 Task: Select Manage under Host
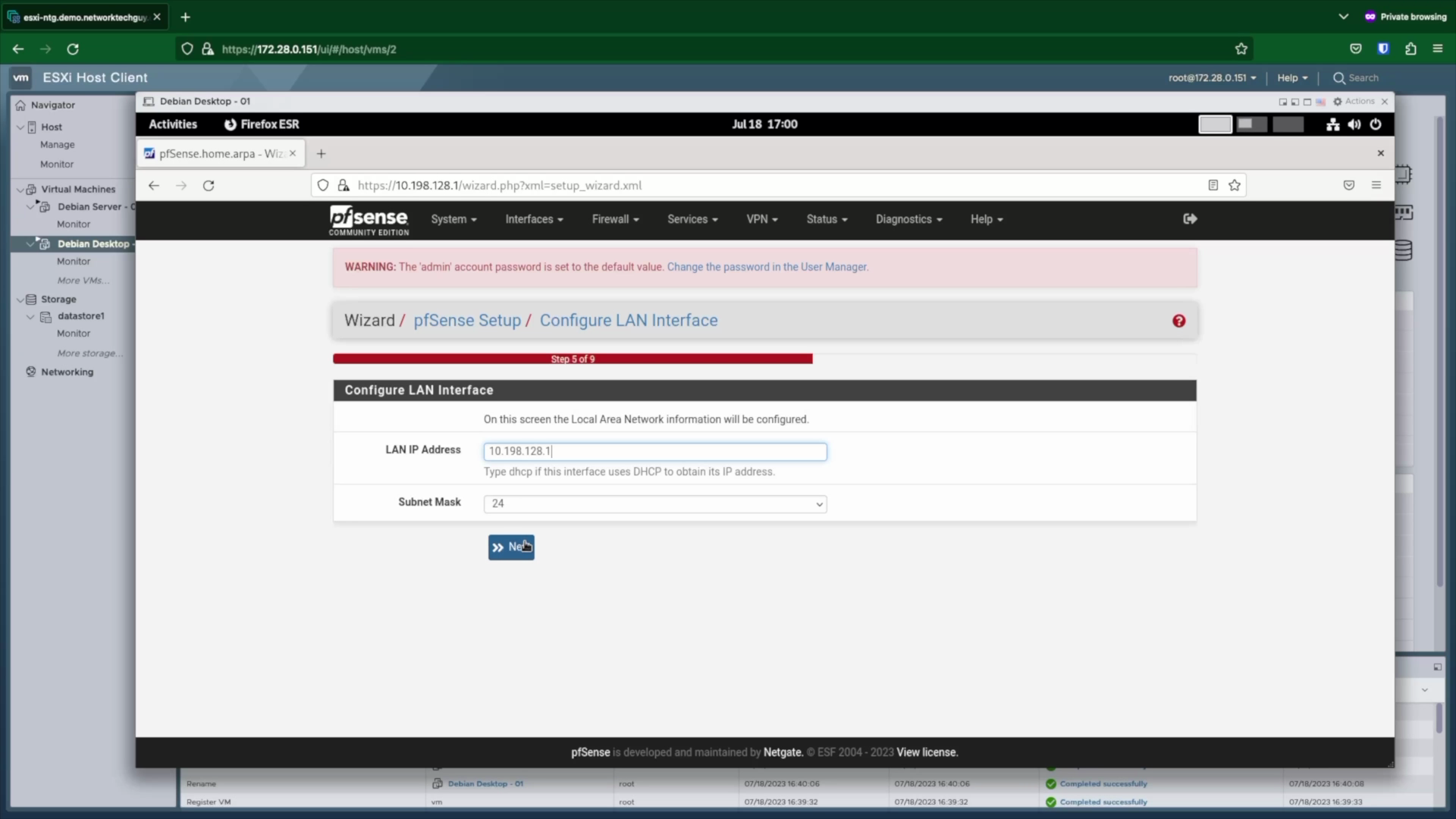pyautogui.click(x=58, y=145)
